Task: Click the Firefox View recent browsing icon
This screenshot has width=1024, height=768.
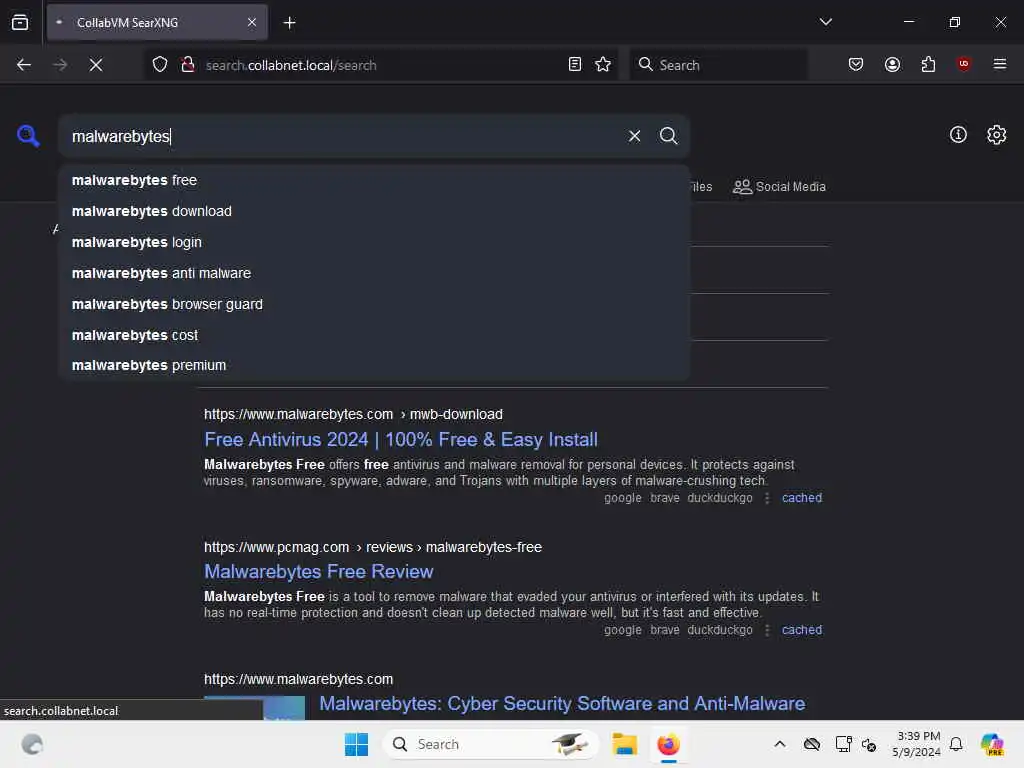Action: coord(20,22)
